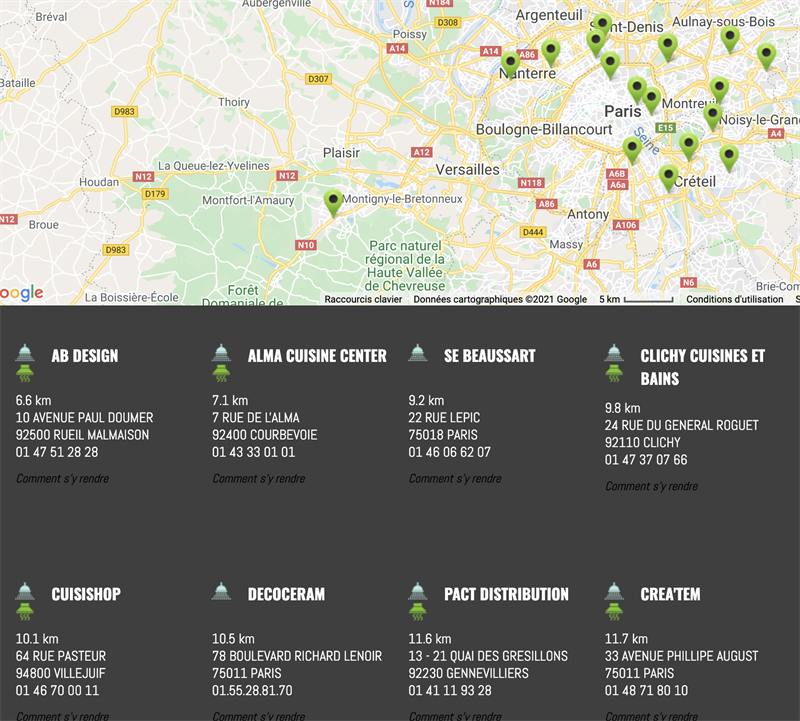
Task: Click phone number 01 41 11 93 28
Action: click(x=450, y=690)
